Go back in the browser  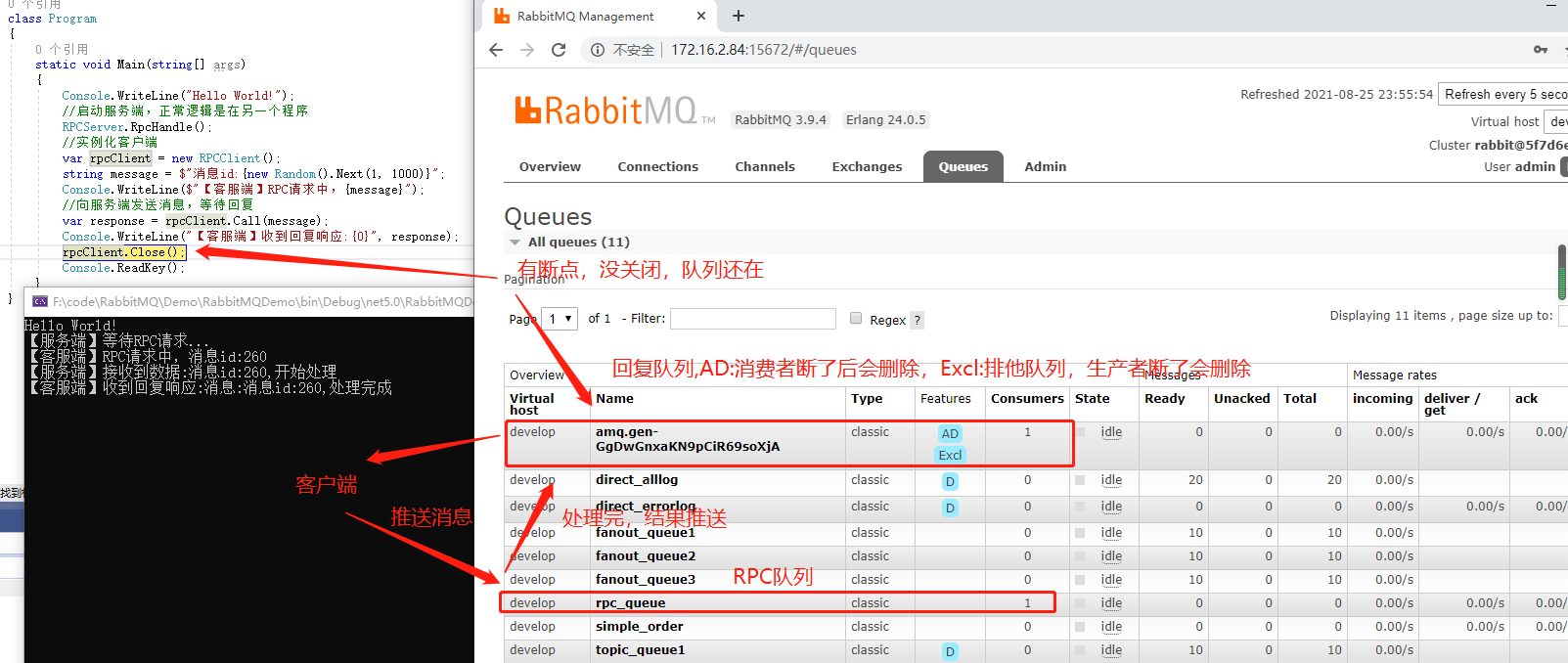[496, 50]
